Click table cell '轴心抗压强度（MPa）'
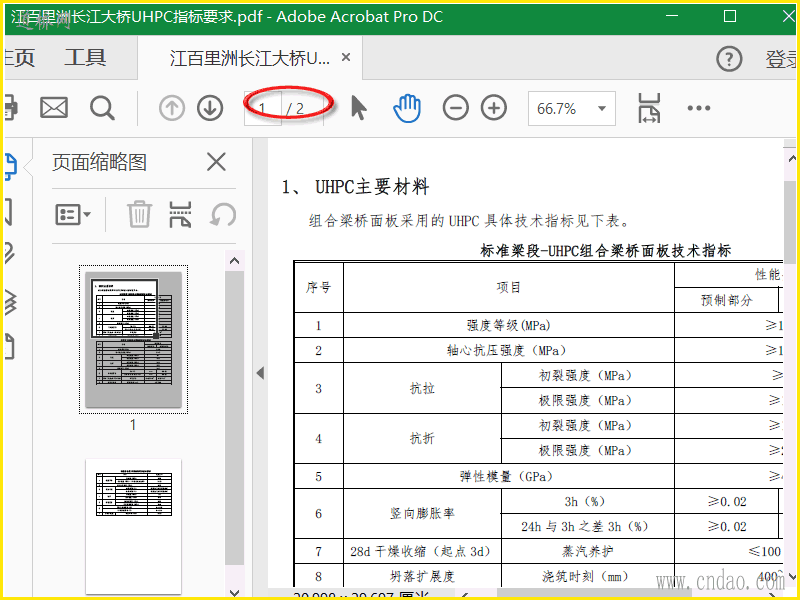800x600 pixels. coord(509,350)
